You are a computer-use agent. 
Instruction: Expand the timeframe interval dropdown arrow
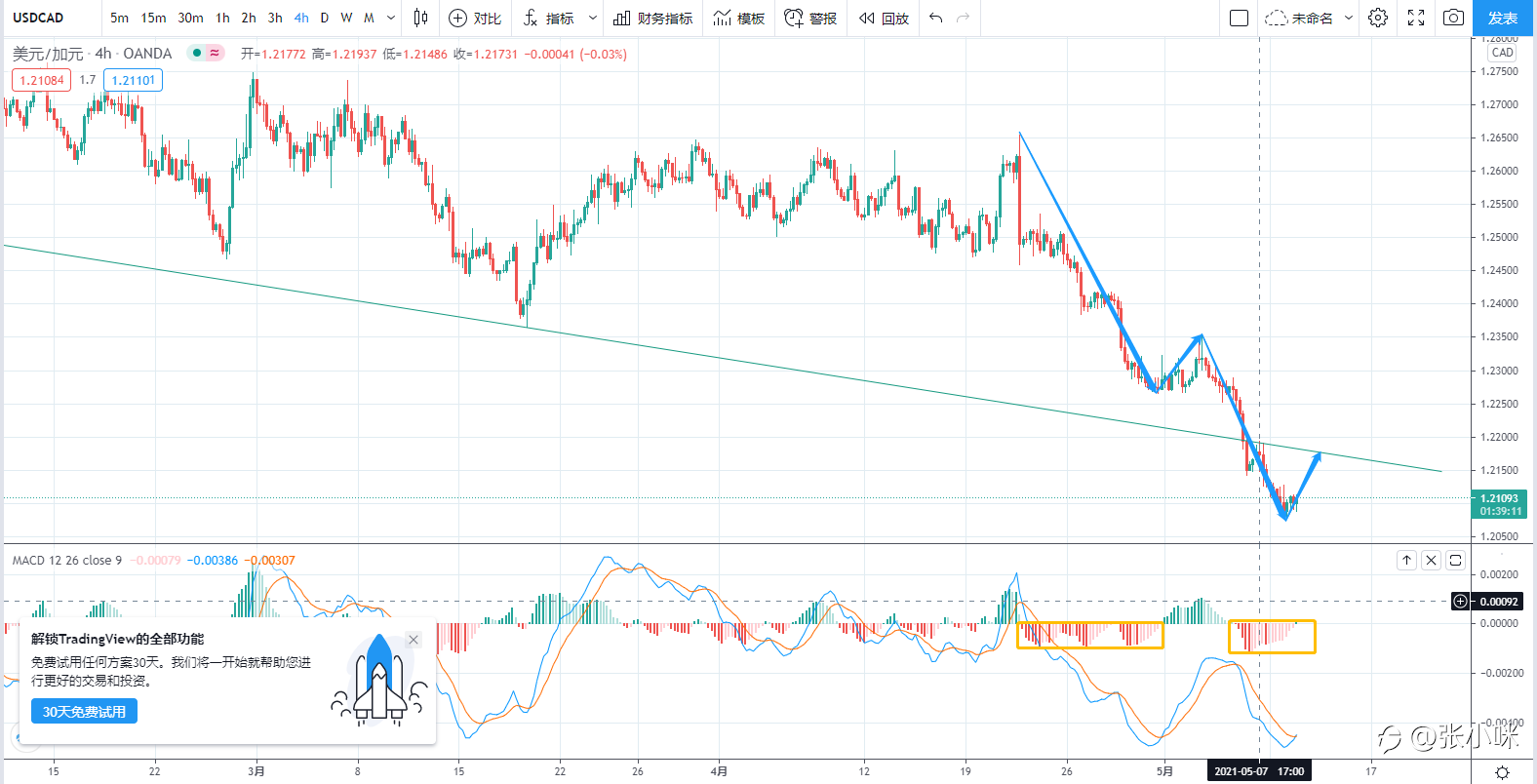tap(391, 18)
